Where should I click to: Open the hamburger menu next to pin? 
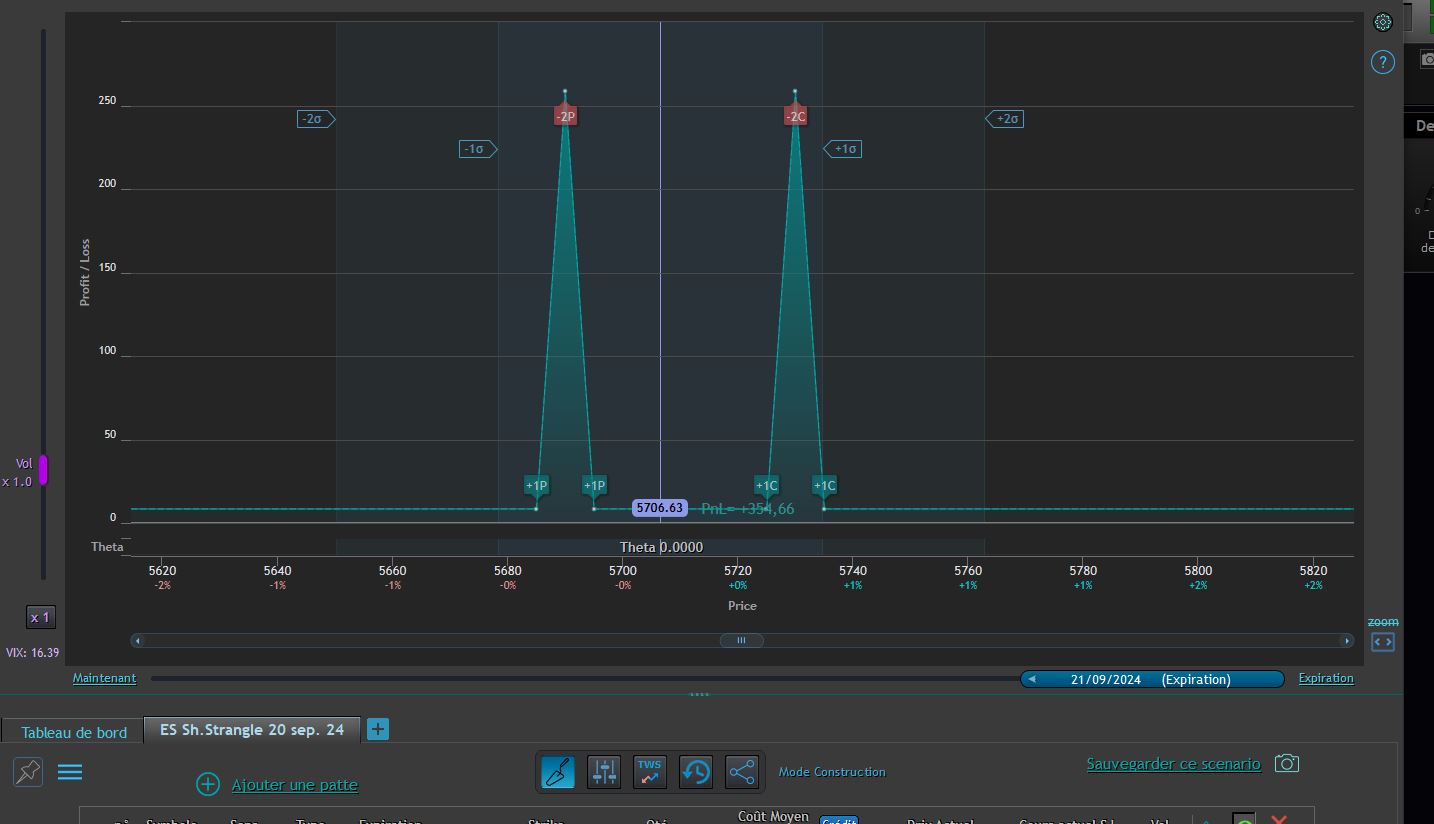pos(70,772)
